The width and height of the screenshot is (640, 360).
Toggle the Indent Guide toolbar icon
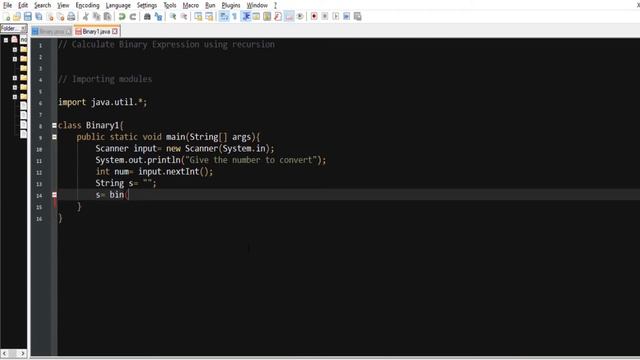[x=246, y=16]
